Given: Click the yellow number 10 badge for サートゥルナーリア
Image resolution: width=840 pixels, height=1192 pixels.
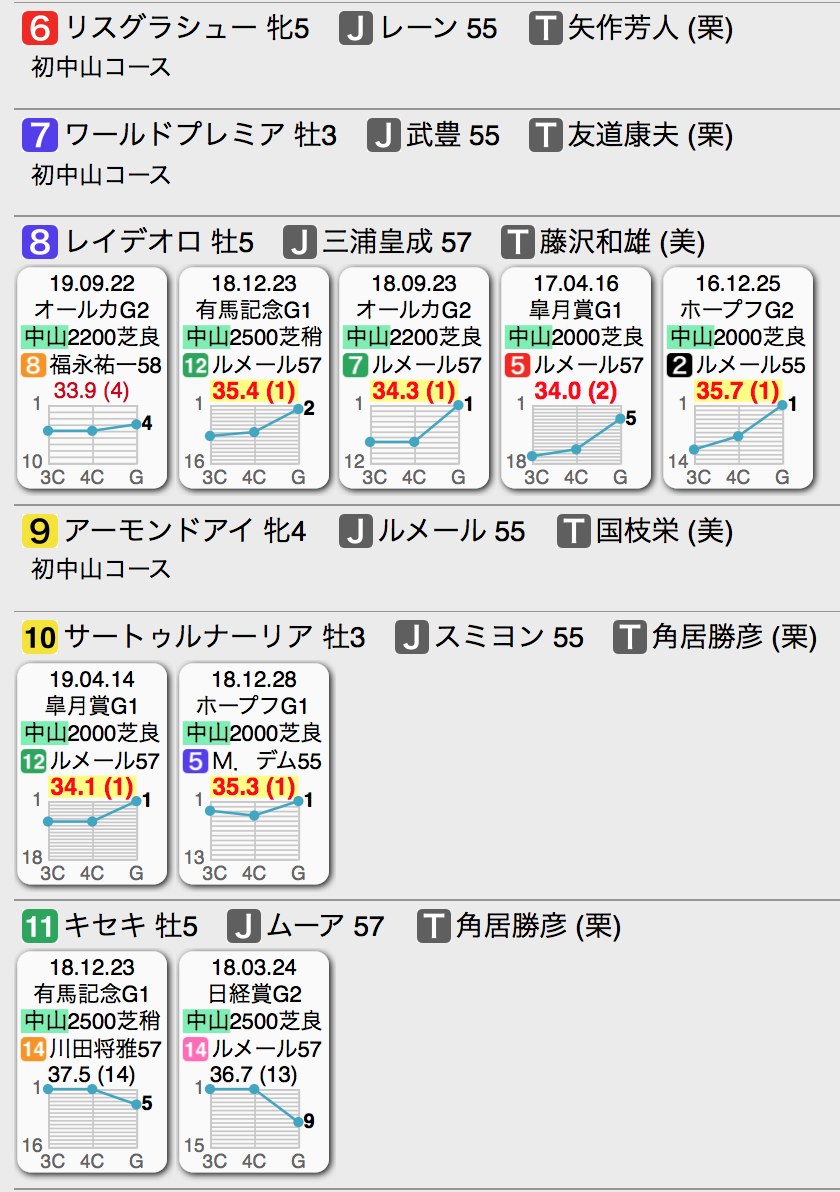Looking at the screenshot, I should pos(40,637).
